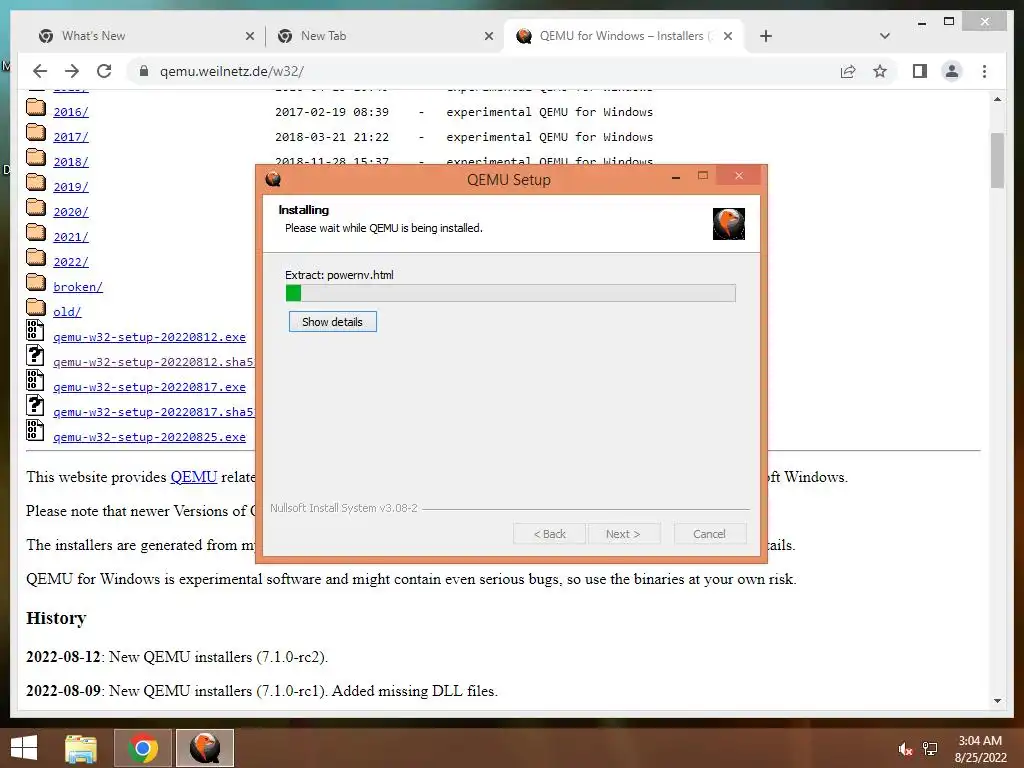Open the tab search dropdown chevron
The width and height of the screenshot is (1024, 768).
[884, 36]
